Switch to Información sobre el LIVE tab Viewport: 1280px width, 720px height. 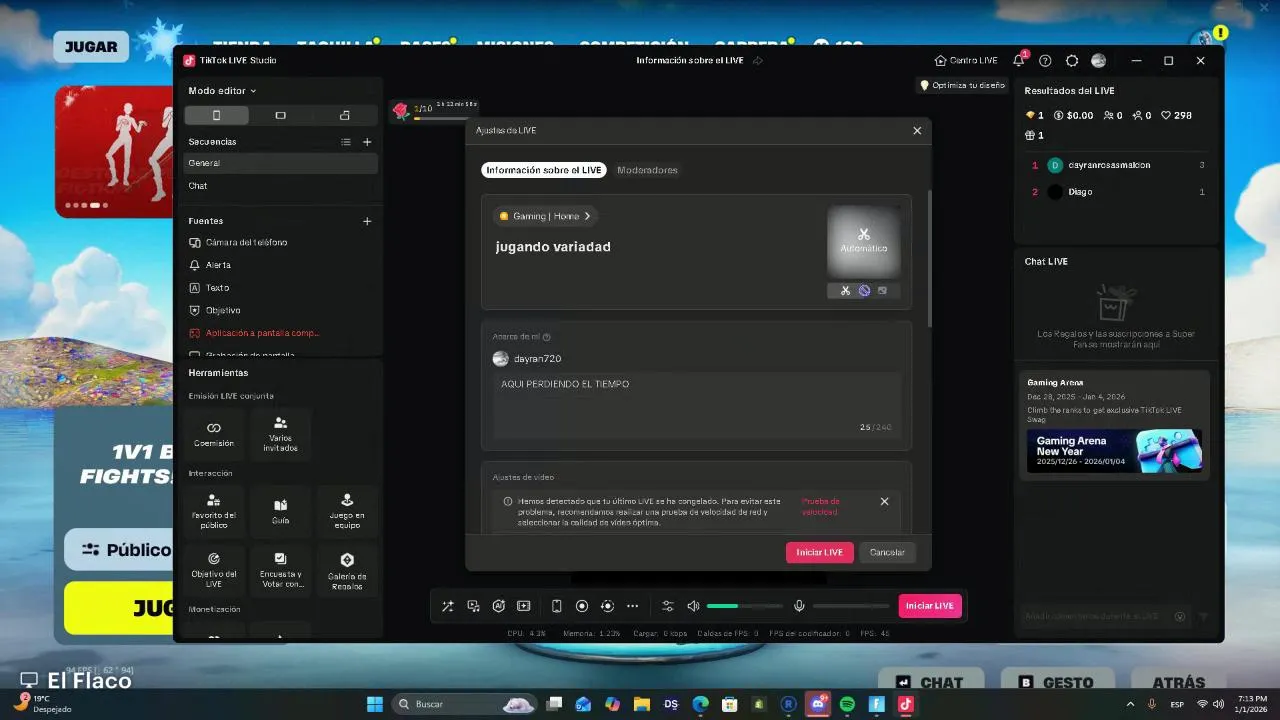coord(544,170)
